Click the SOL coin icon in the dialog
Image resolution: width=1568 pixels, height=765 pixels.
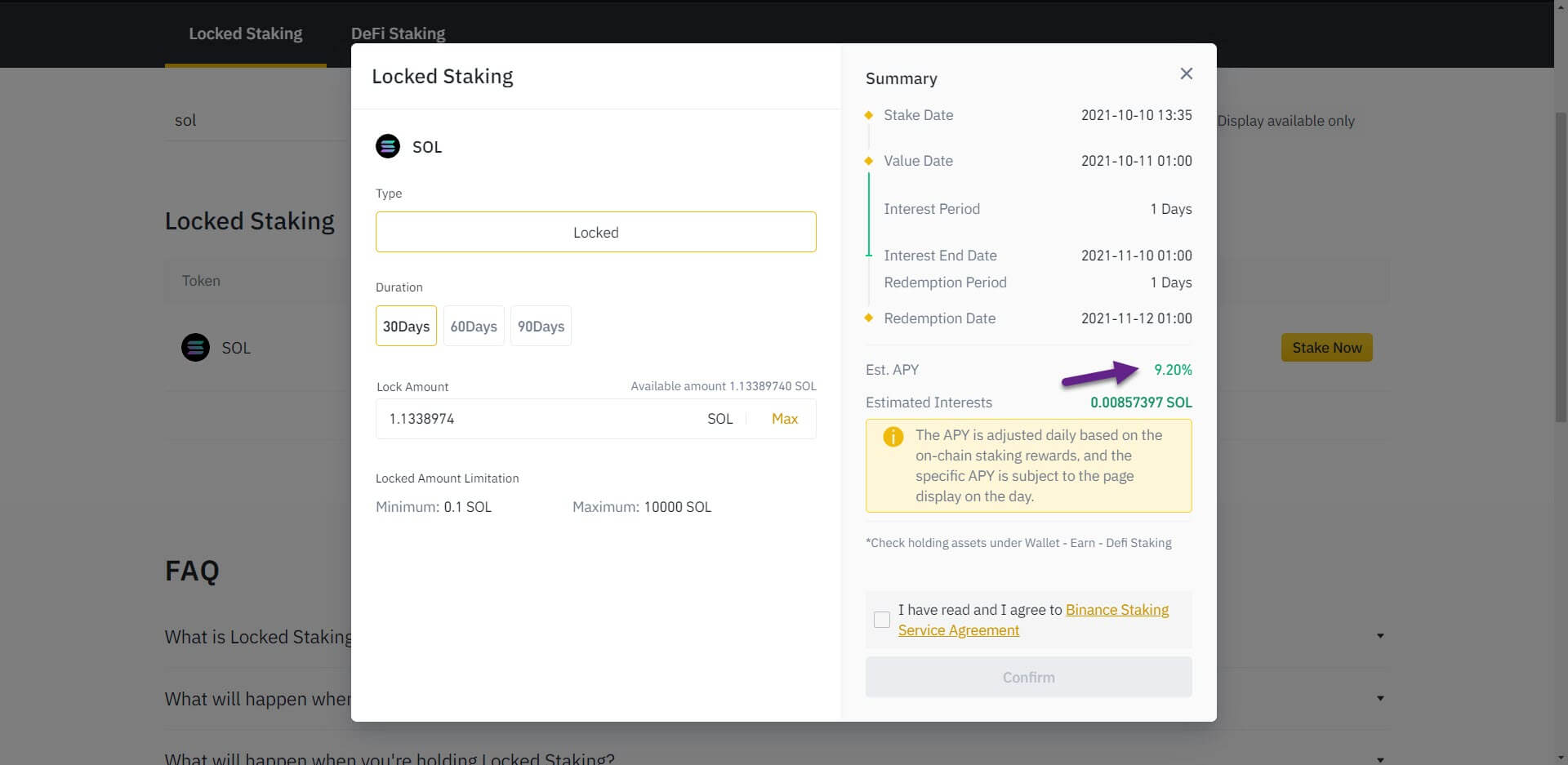click(388, 146)
